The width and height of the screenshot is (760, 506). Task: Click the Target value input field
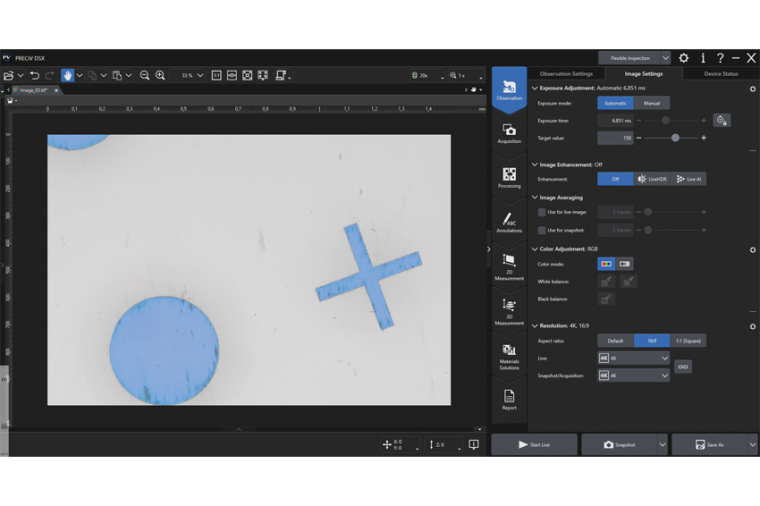coord(615,138)
